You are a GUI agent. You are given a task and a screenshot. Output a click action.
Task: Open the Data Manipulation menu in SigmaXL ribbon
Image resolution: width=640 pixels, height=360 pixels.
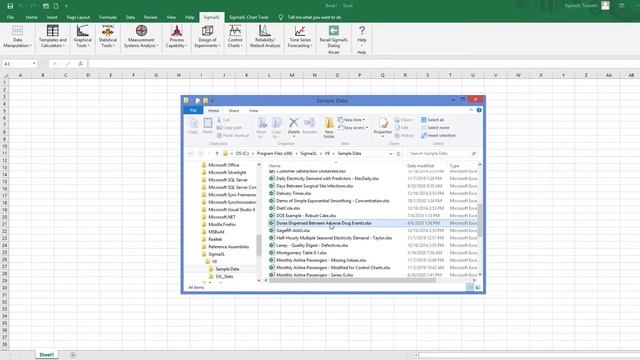pos(17,37)
